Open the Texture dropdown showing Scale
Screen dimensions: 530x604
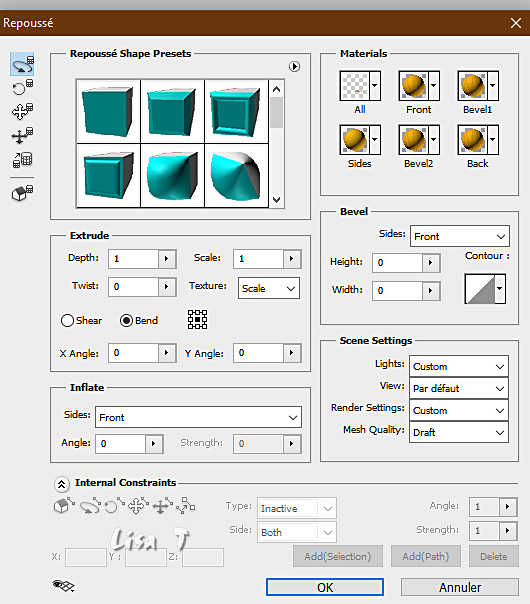pyautogui.click(x=268, y=289)
